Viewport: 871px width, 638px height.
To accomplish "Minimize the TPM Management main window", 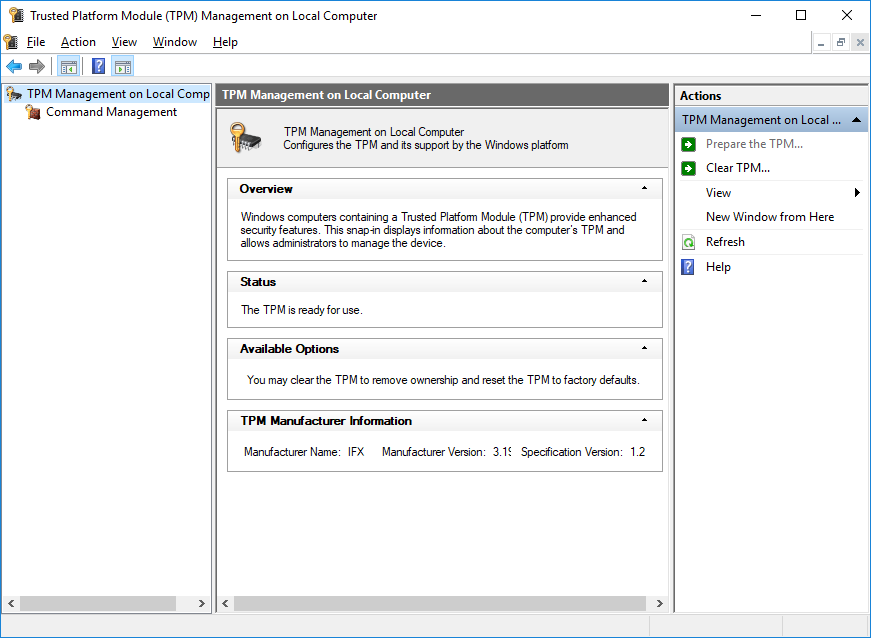I will tap(756, 15).
